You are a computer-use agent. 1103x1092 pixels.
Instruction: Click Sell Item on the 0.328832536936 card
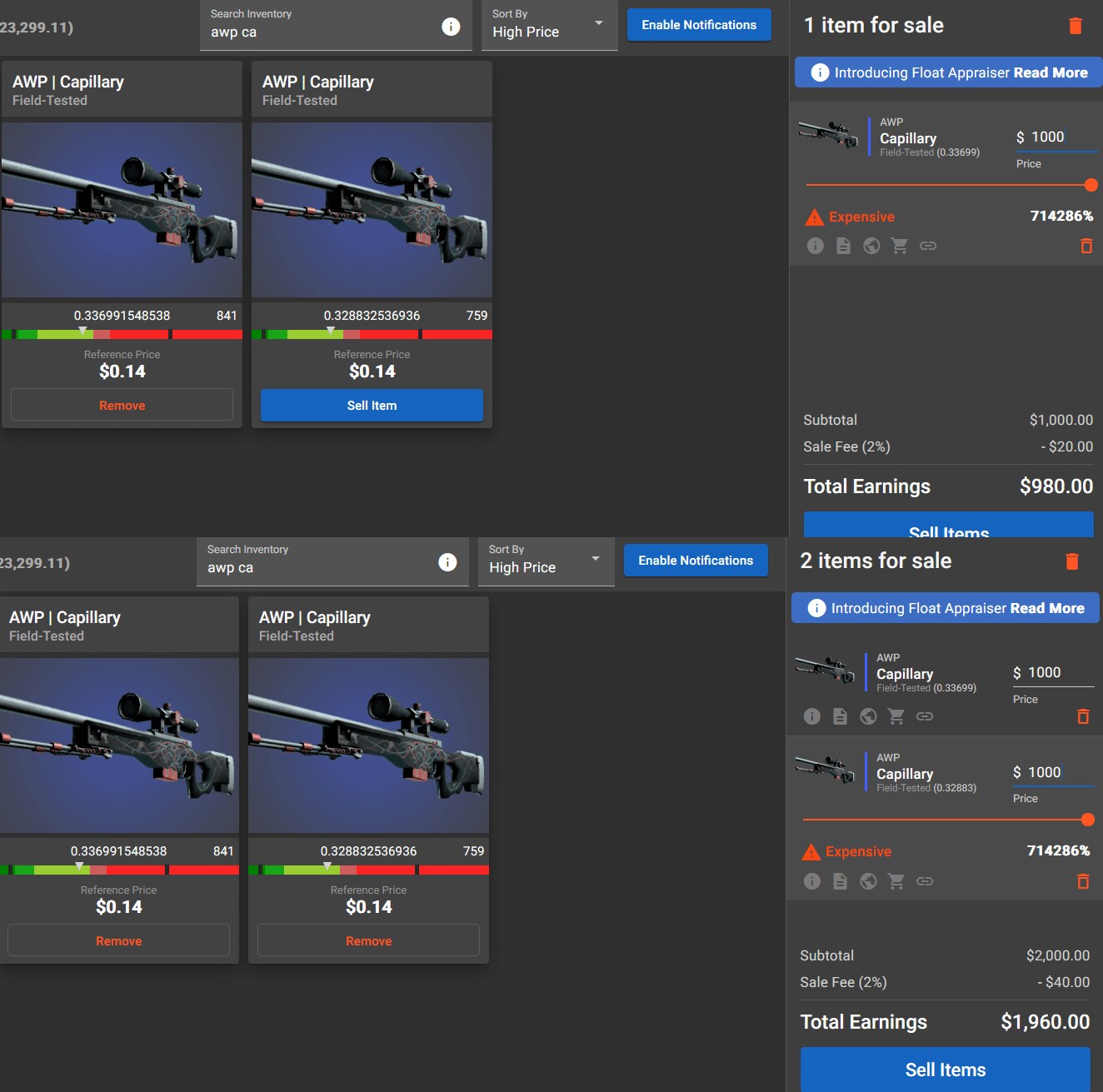372,406
